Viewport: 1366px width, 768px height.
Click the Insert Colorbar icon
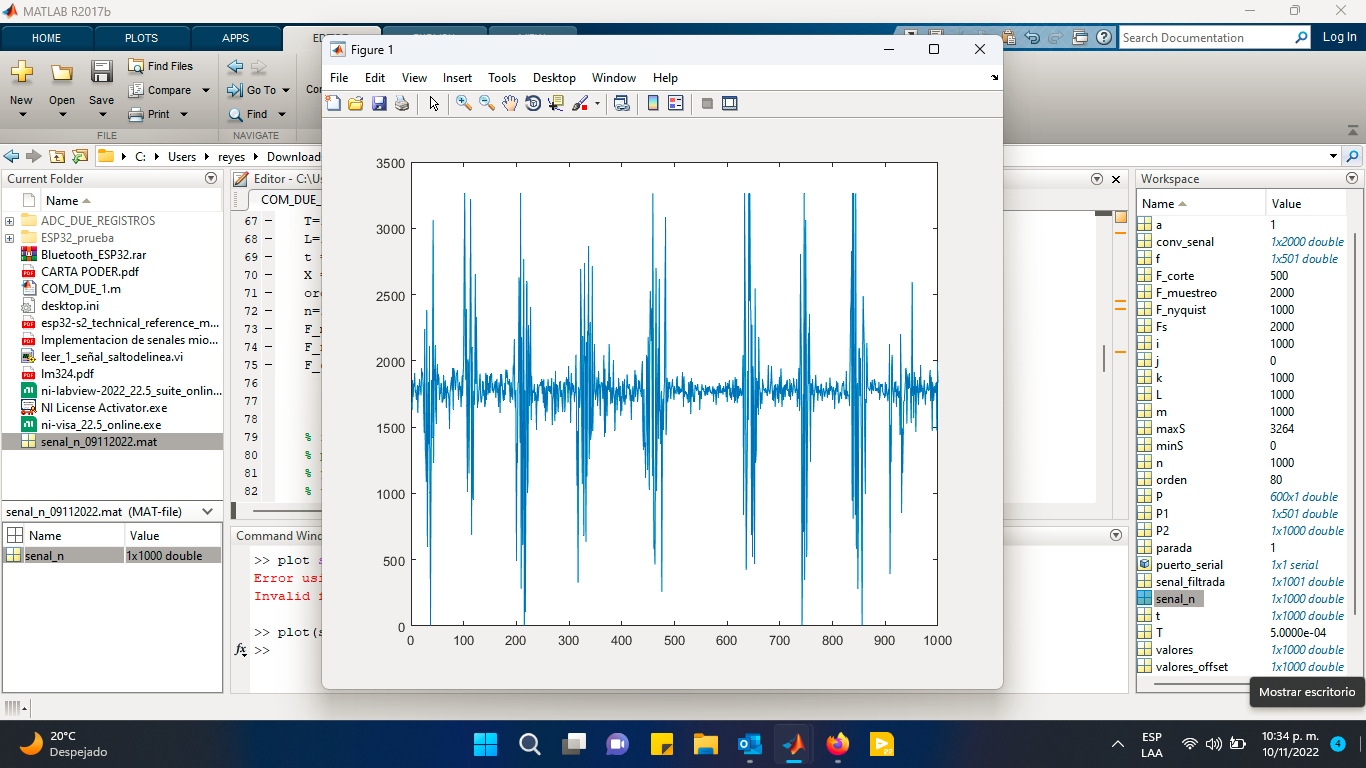tap(653, 103)
